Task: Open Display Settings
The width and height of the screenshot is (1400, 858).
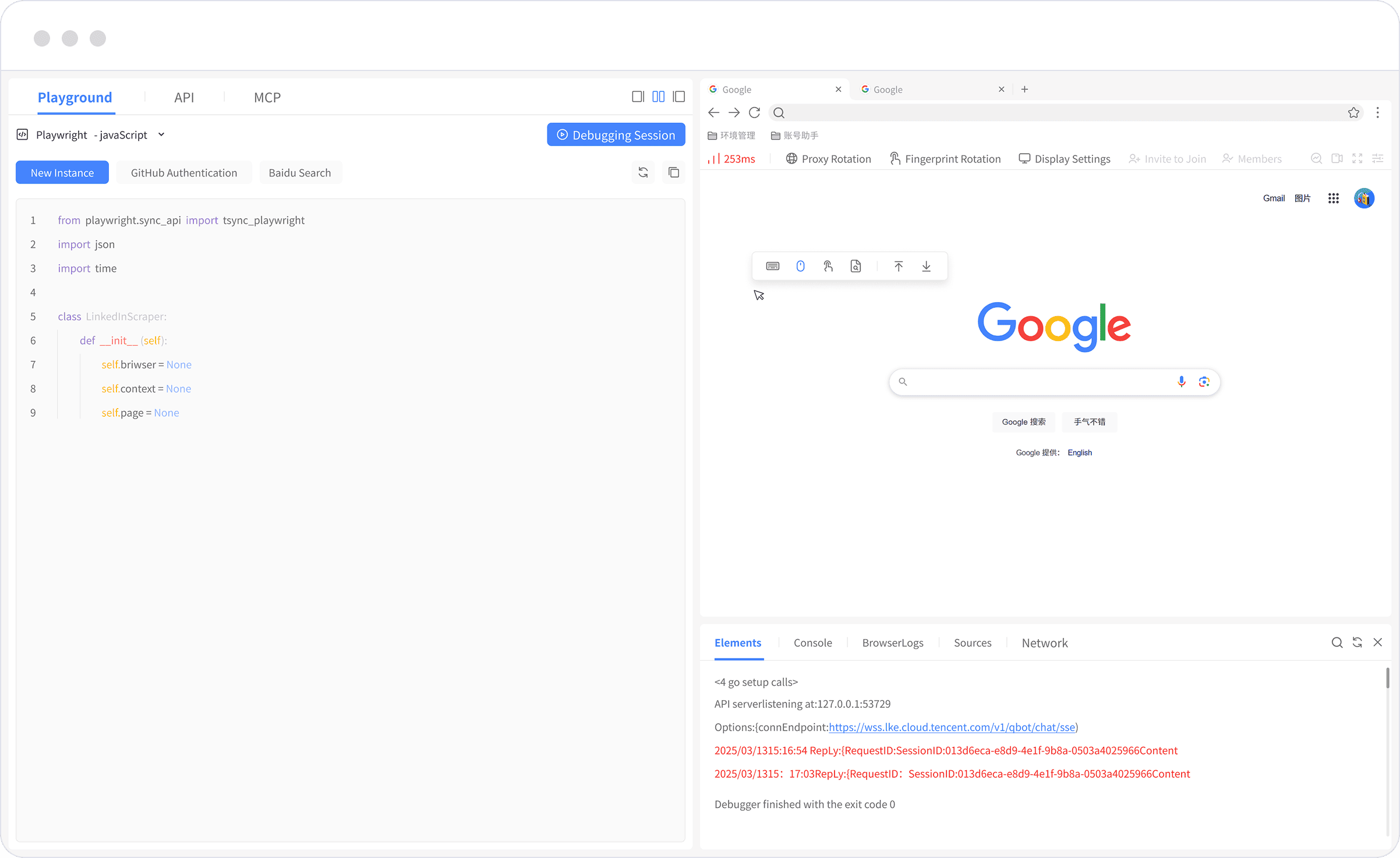Action: pos(1065,159)
